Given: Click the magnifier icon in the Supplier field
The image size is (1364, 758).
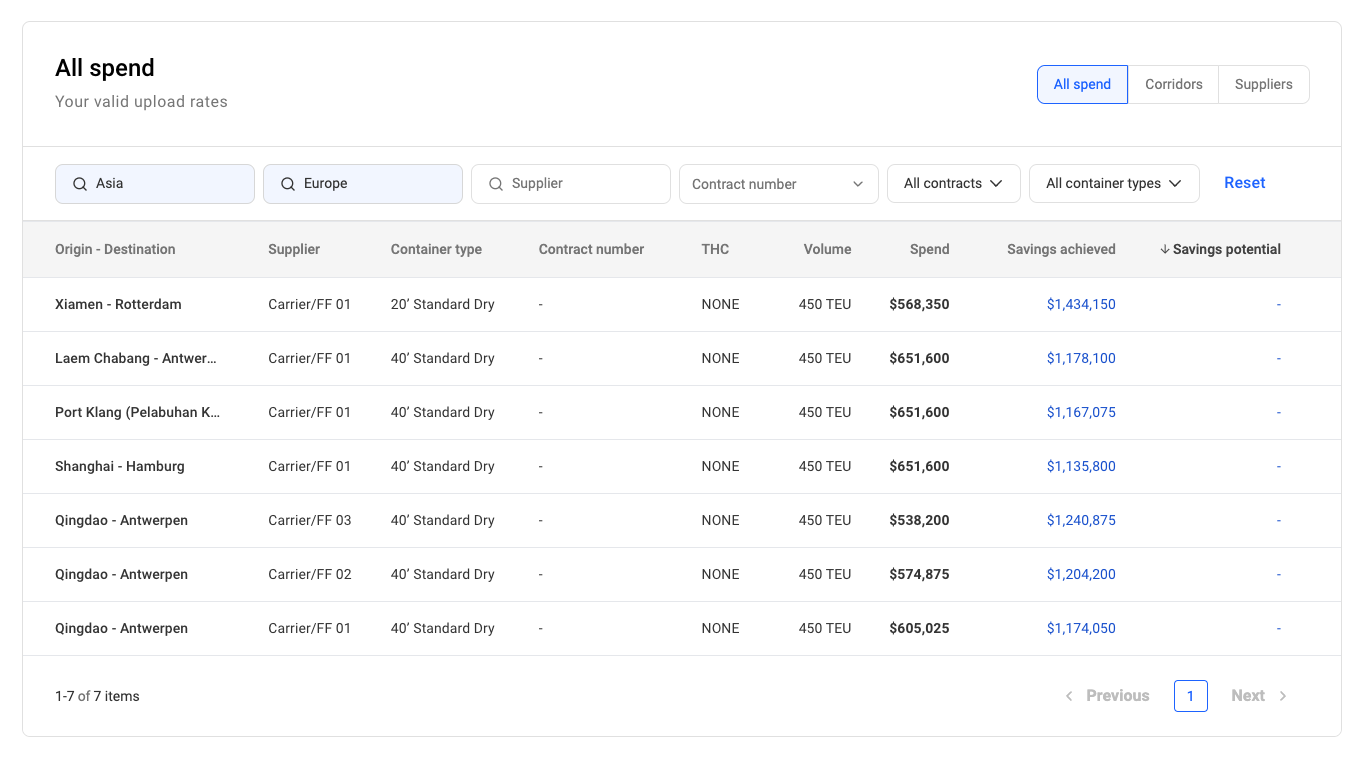Looking at the screenshot, I should click(496, 184).
